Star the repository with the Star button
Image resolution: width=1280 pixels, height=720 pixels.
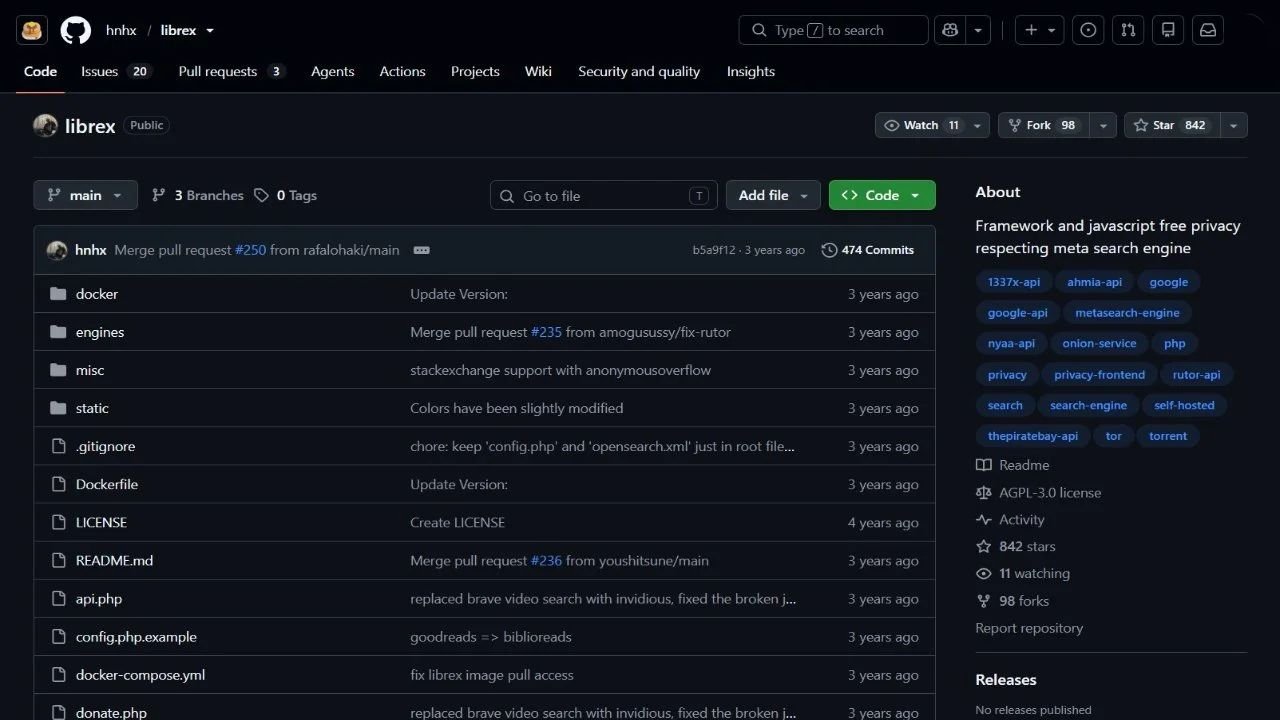pyautogui.click(x=1172, y=125)
